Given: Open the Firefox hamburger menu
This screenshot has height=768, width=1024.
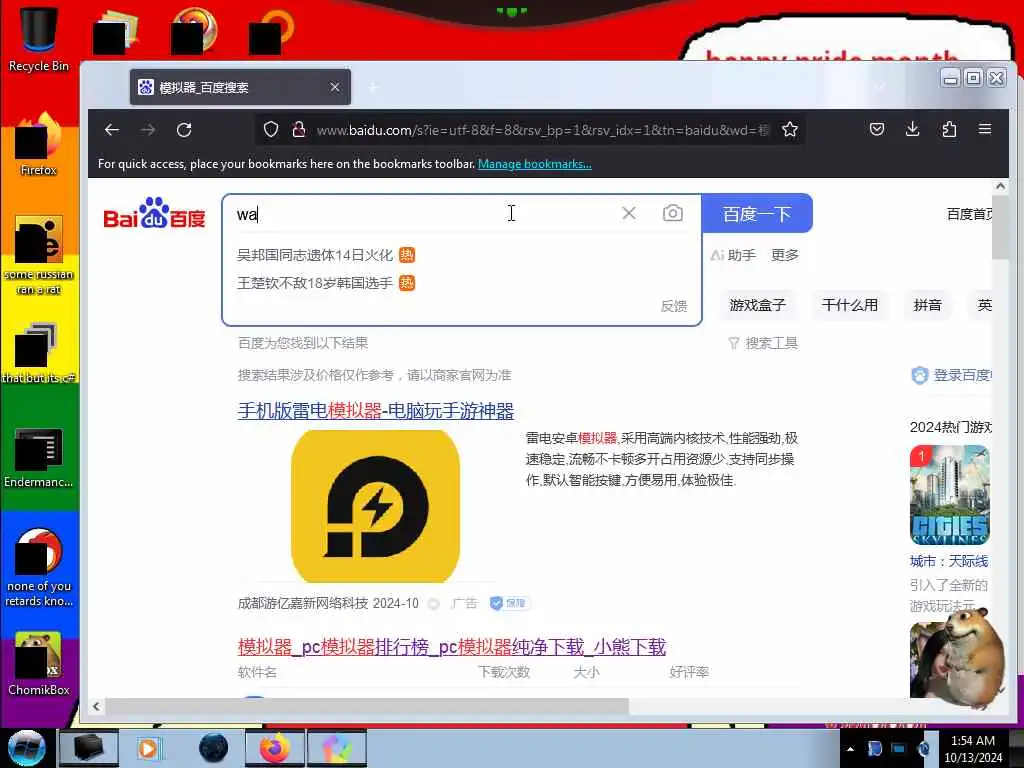Looking at the screenshot, I should [985, 129].
